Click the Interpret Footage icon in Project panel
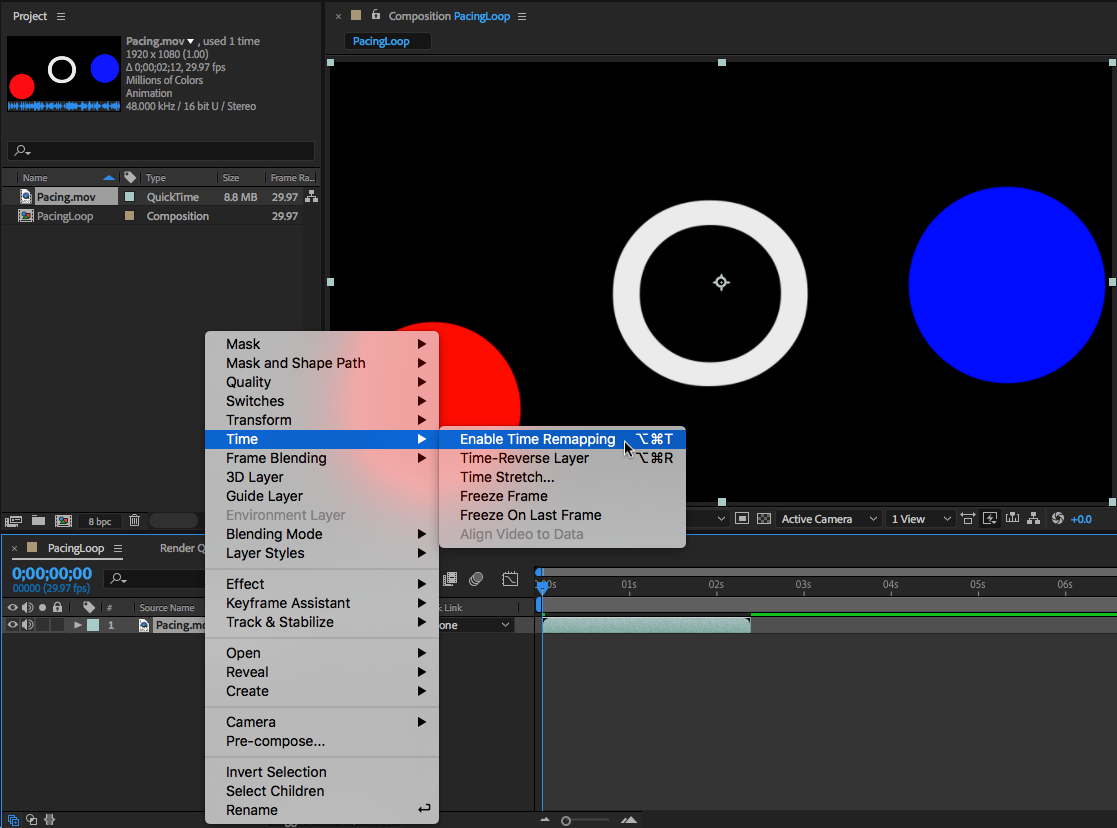The height and width of the screenshot is (828, 1117). tap(14, 521)
